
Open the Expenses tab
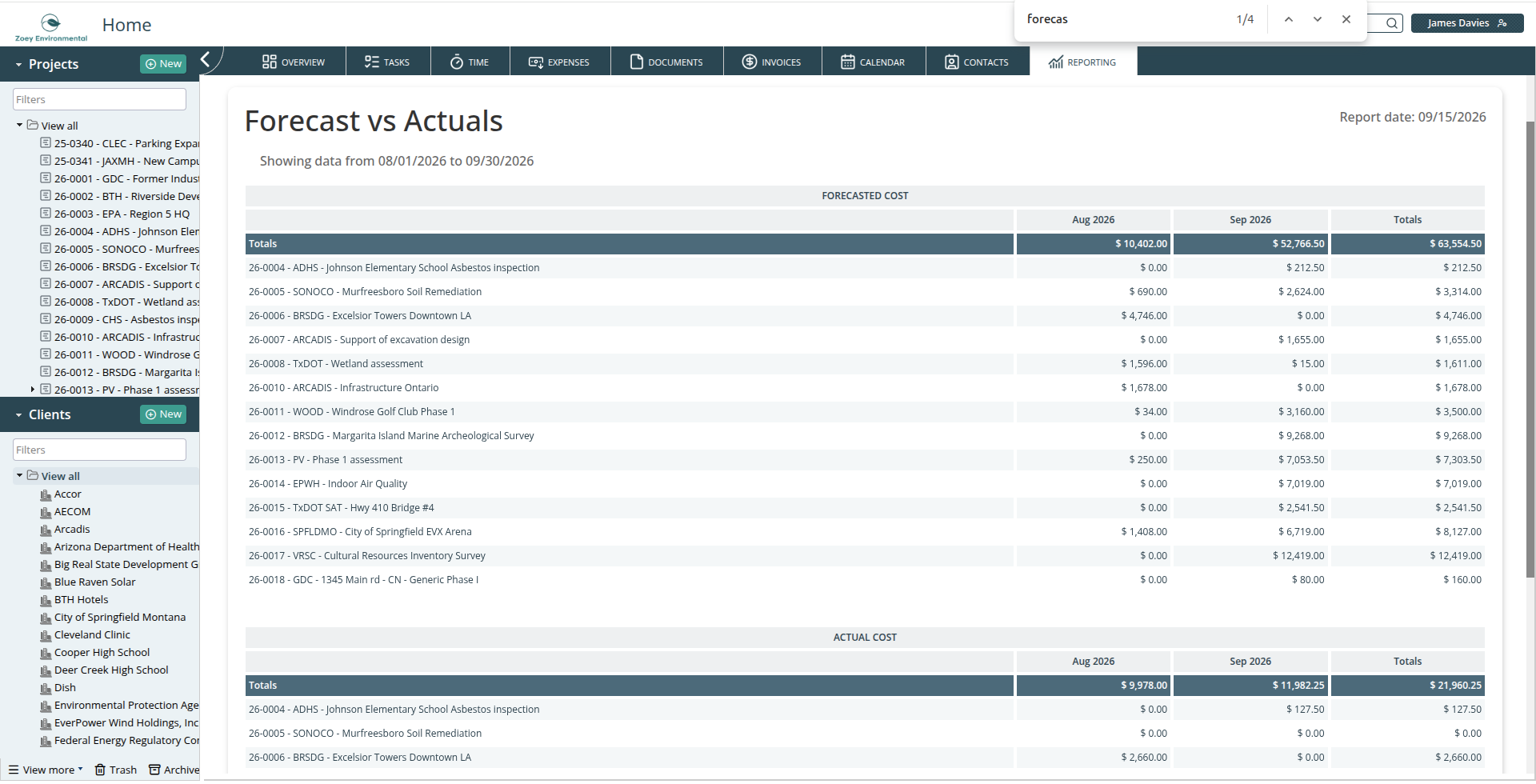pos(559,62)
